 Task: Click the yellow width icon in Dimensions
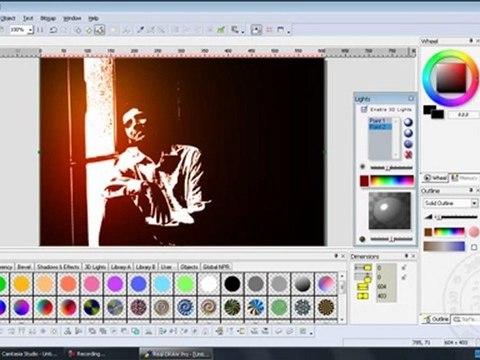pos(362,286)
